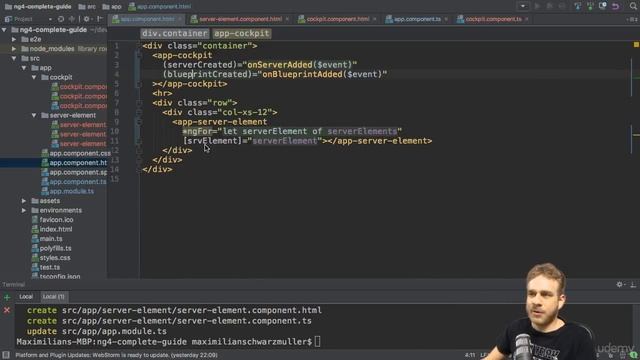Click the fold toggle at line 2

139,56
